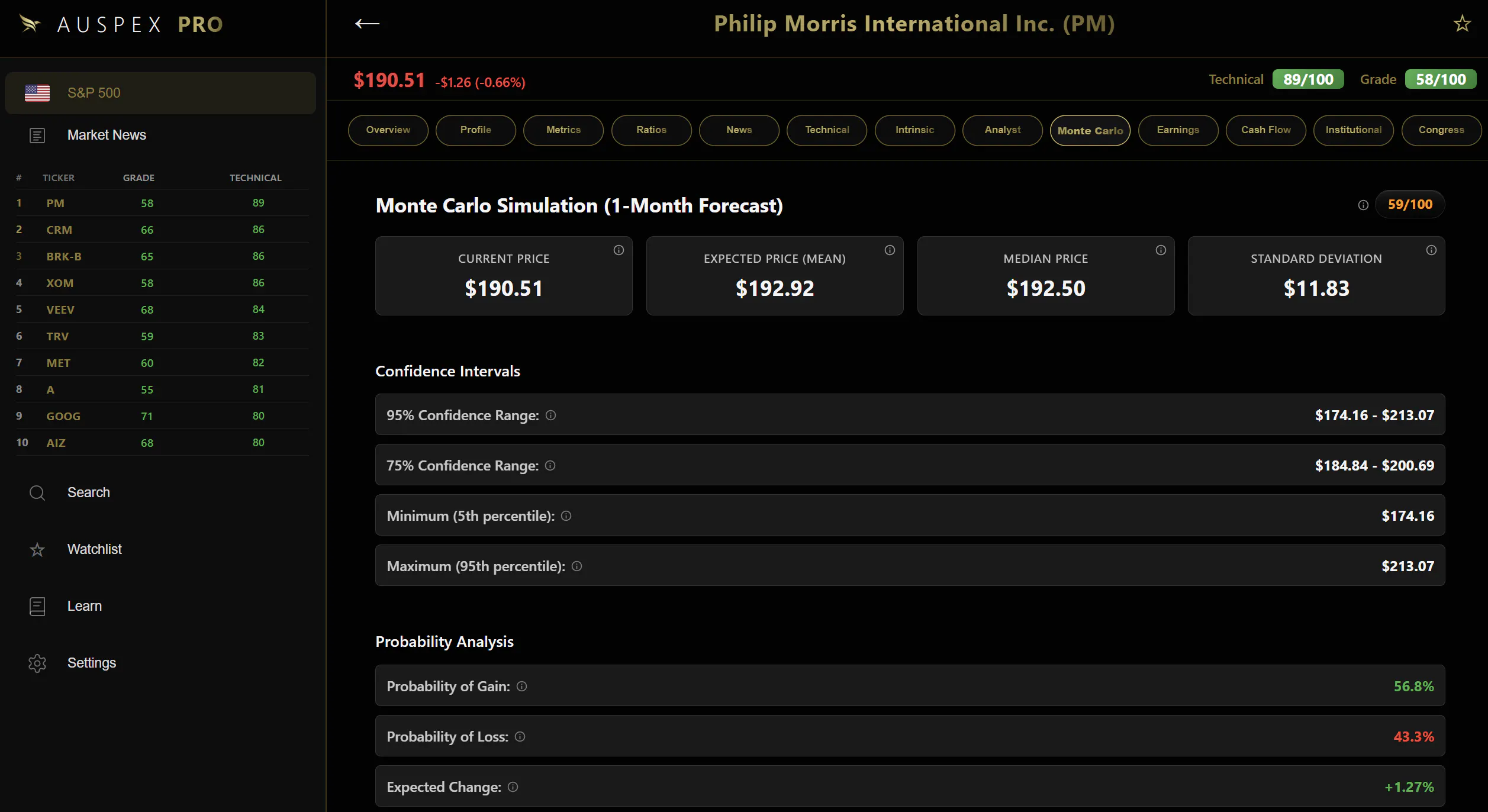Select the Intrinsic tab
Viewport: 1488px width, 812px height.
pyautogui.click(x=915, y=130)
